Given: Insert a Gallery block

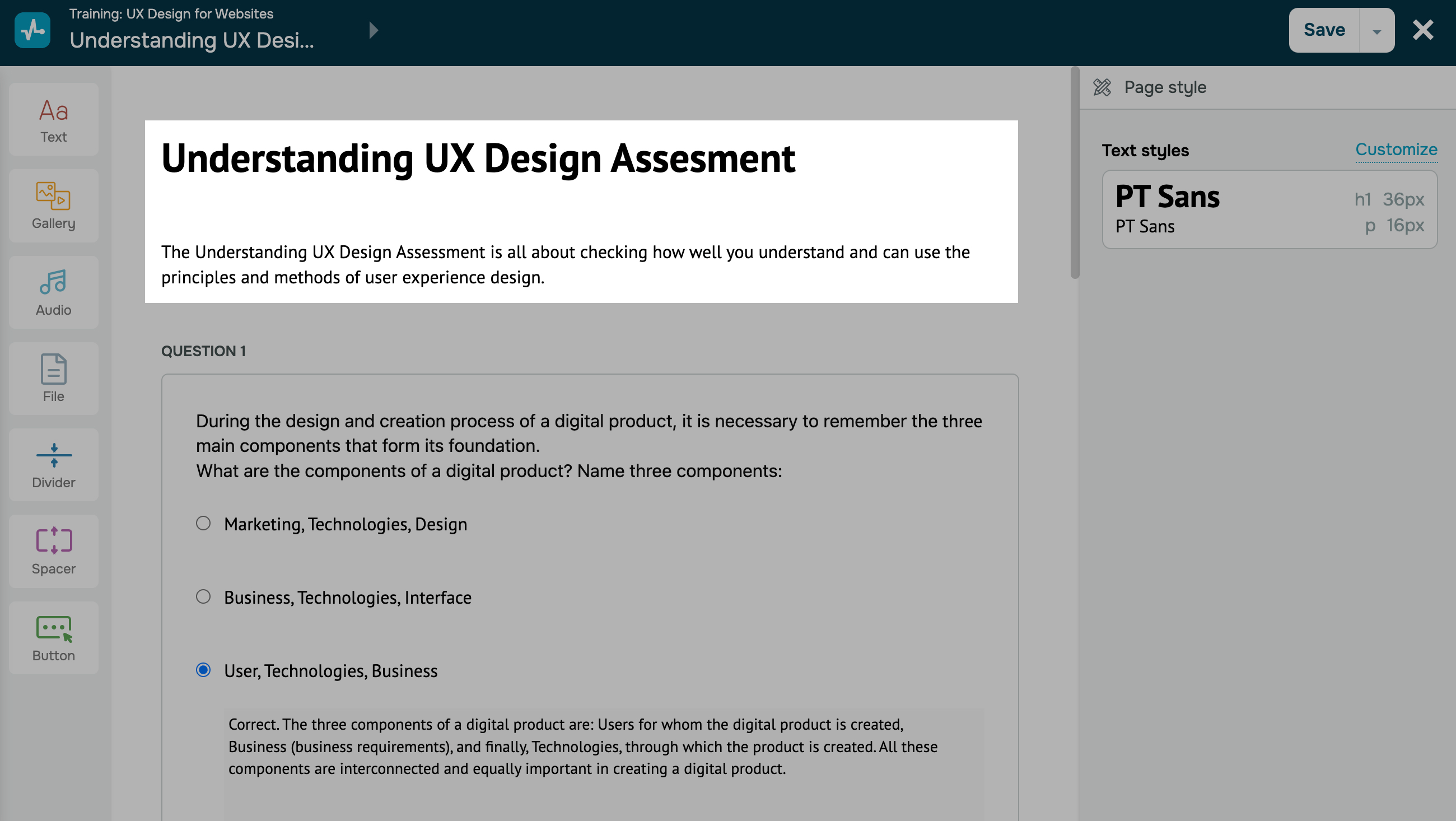Looking at the screenshot, I should pyautogui.click(x=54, y=206).
